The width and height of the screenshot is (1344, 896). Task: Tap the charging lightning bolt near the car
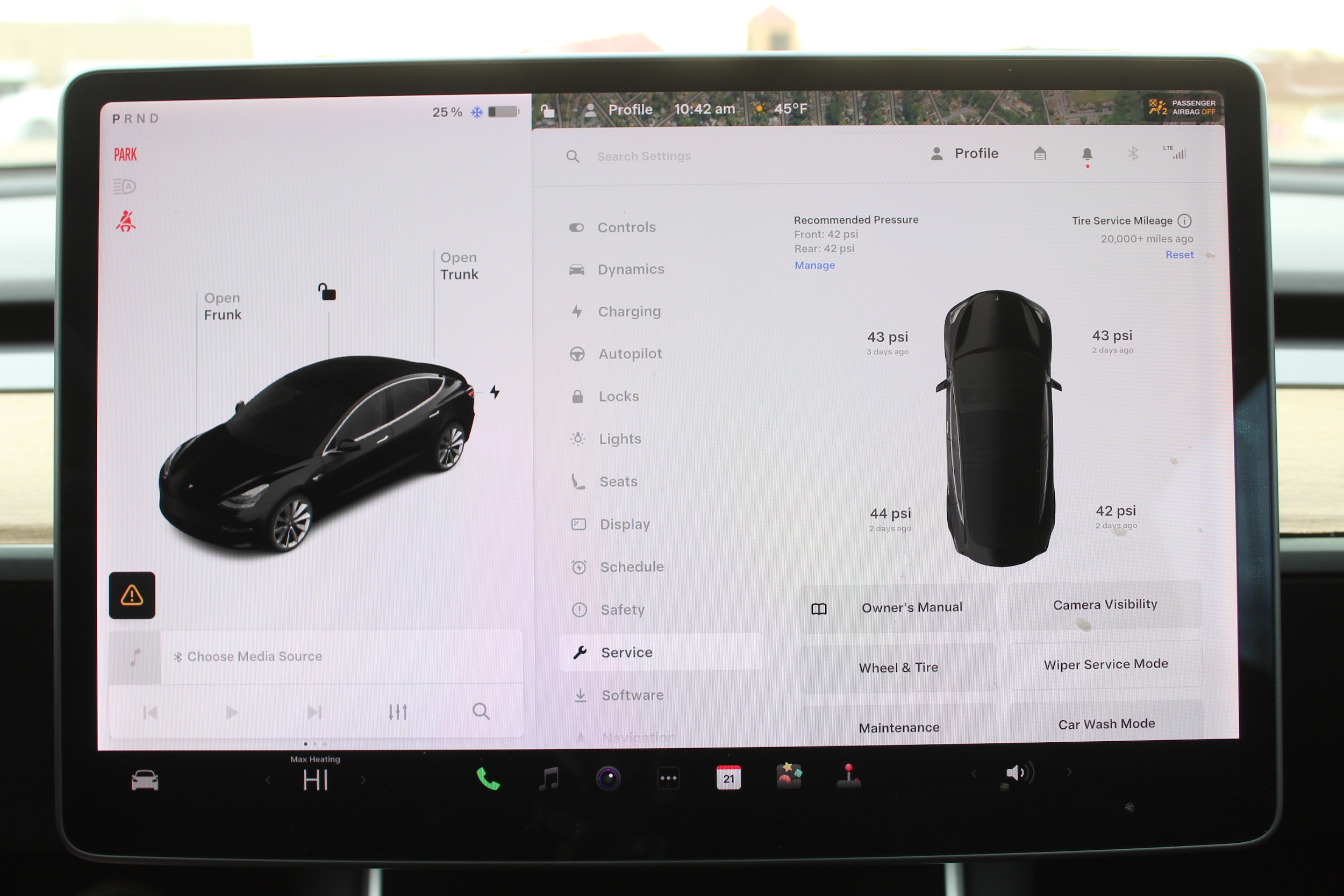pyautogui.click(x=495, y=392)
